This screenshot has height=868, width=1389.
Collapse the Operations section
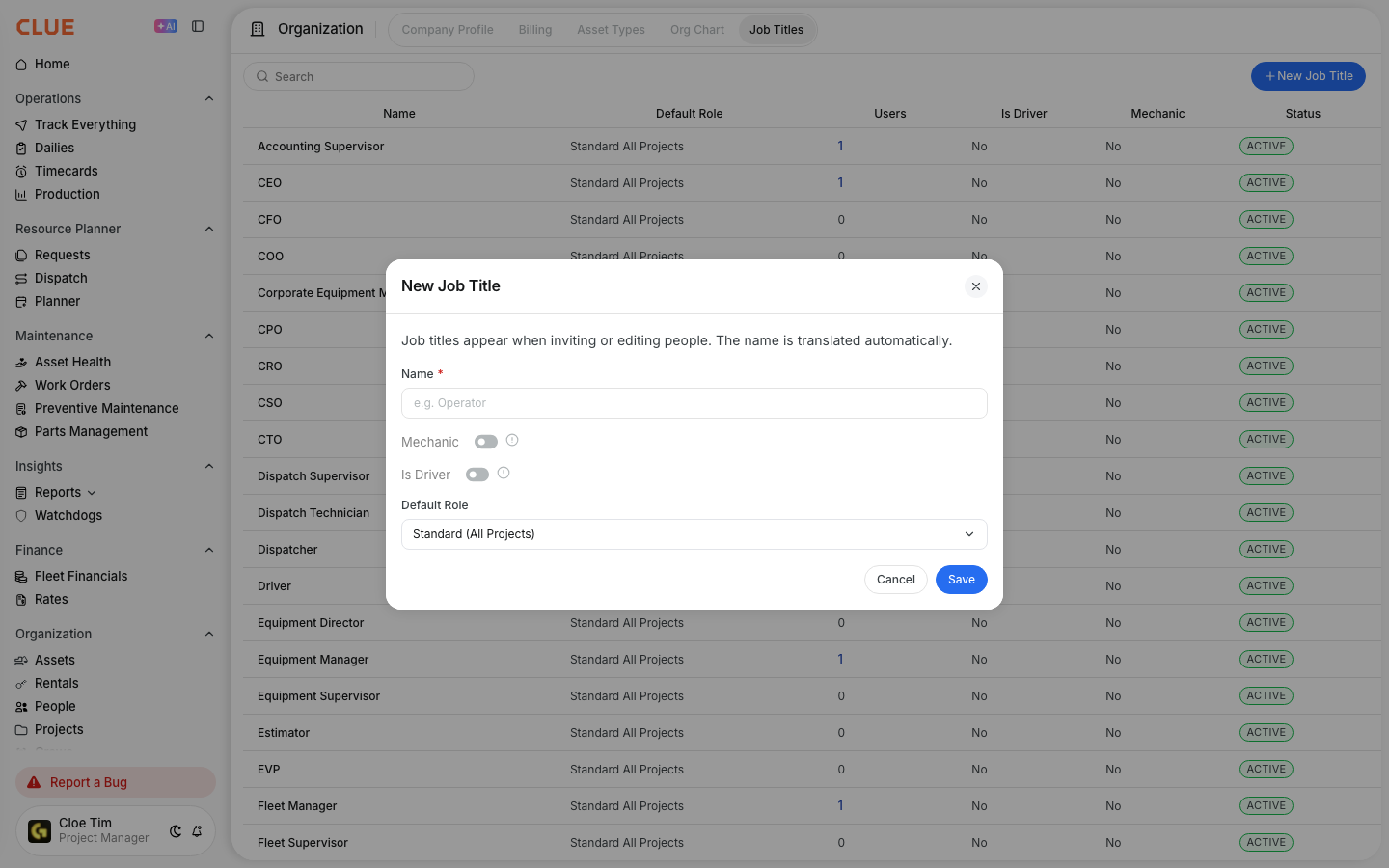pos(209,98)
